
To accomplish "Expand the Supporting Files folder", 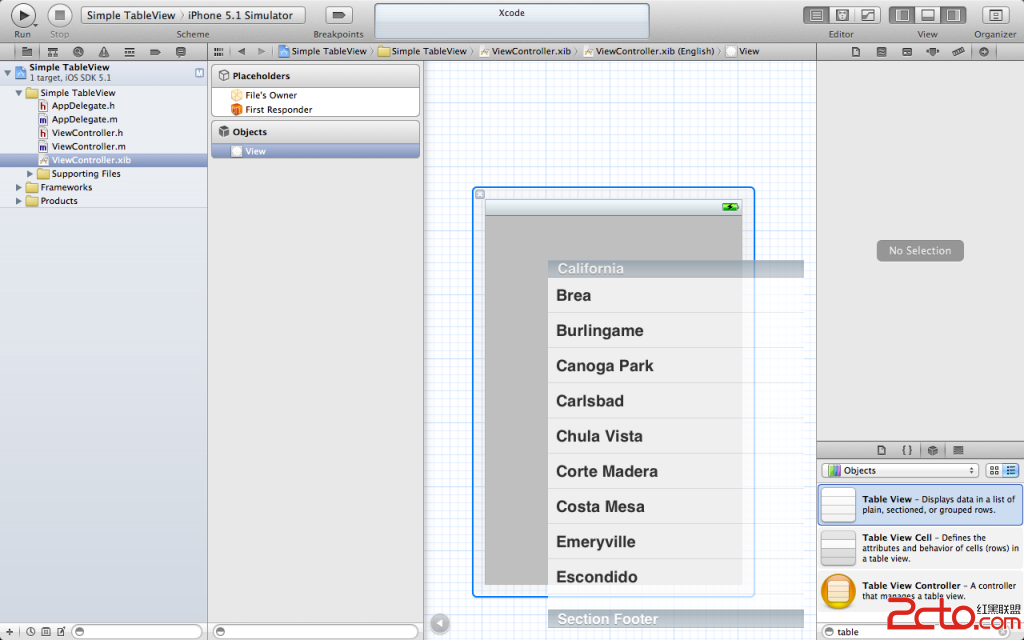I will [x=31, y=174].
